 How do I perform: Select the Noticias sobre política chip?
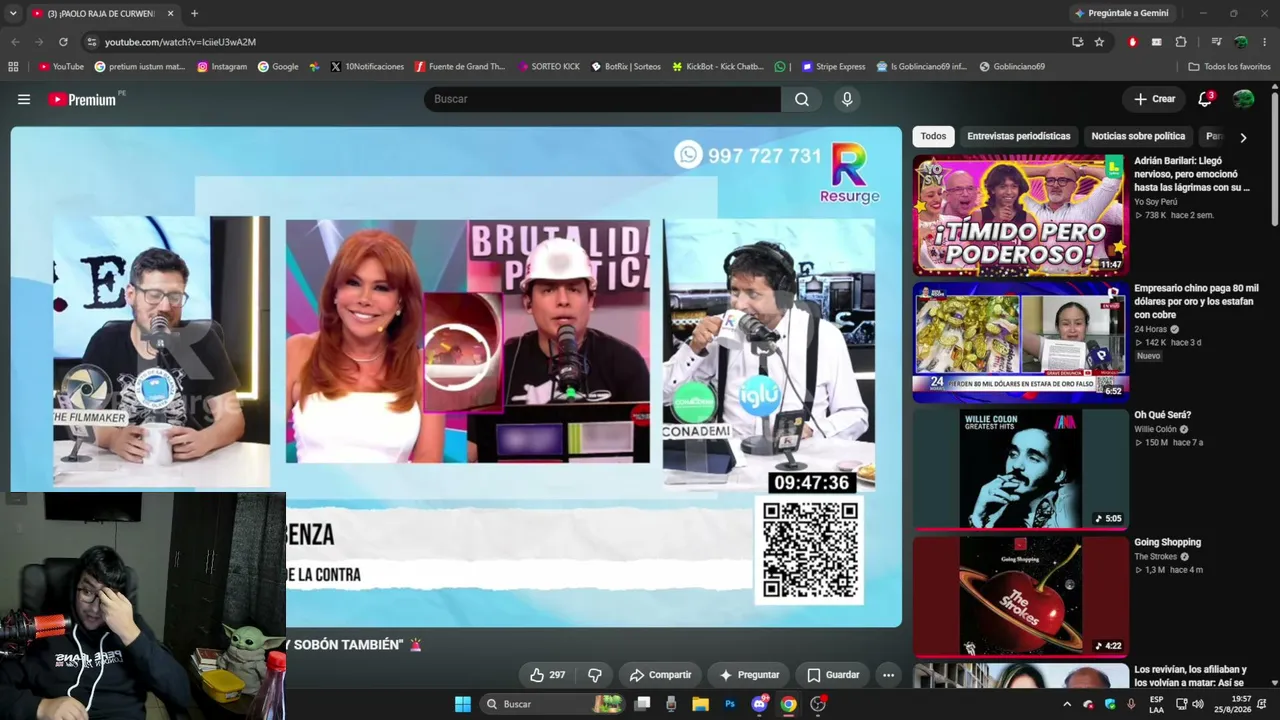click(x=1138, y=136)
